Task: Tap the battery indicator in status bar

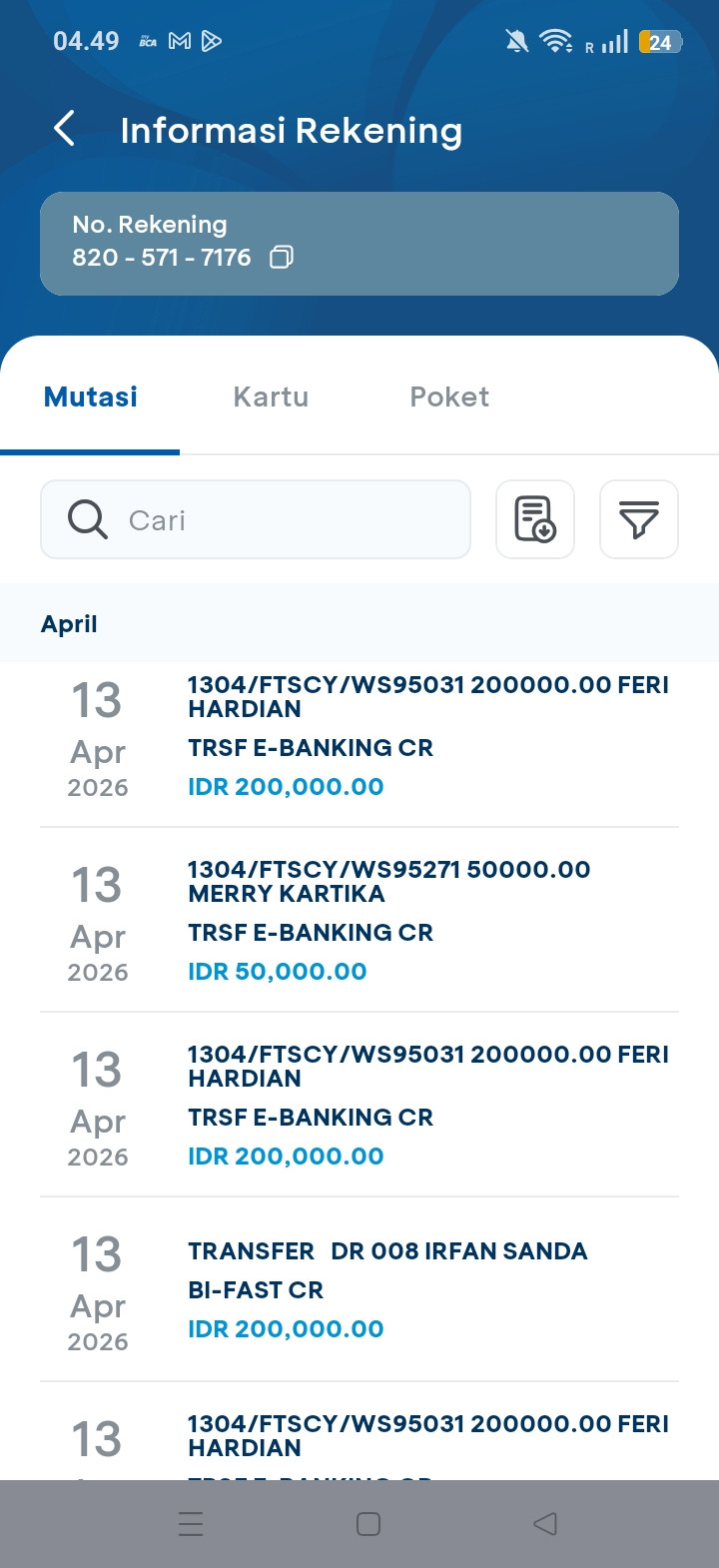Action: coord(660,41)
